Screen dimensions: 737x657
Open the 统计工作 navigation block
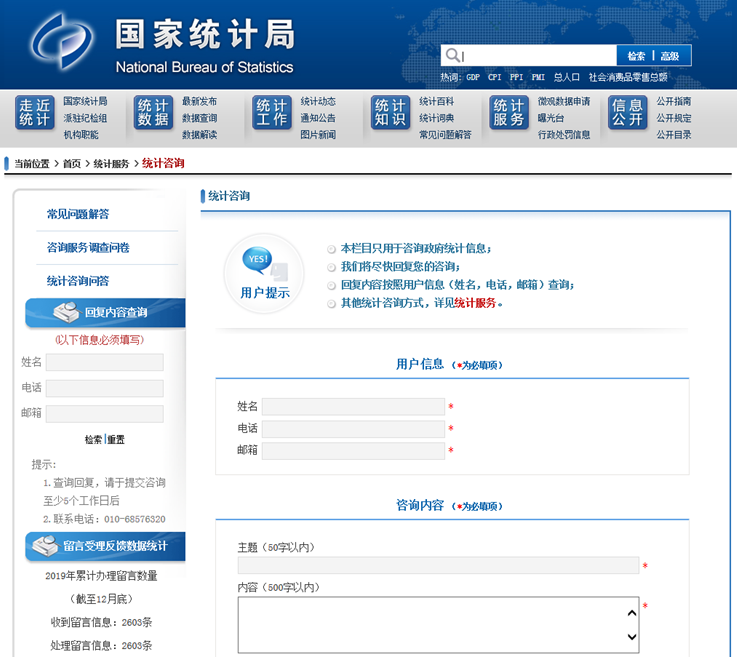pyautogui.click(x=271, y=113)
